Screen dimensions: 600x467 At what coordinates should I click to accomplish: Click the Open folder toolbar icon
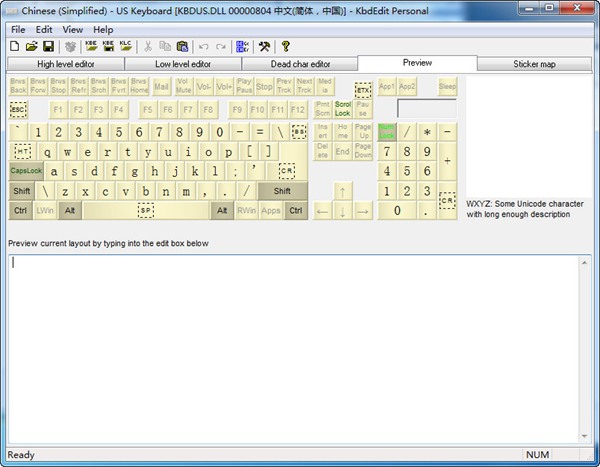pos(31,46)
